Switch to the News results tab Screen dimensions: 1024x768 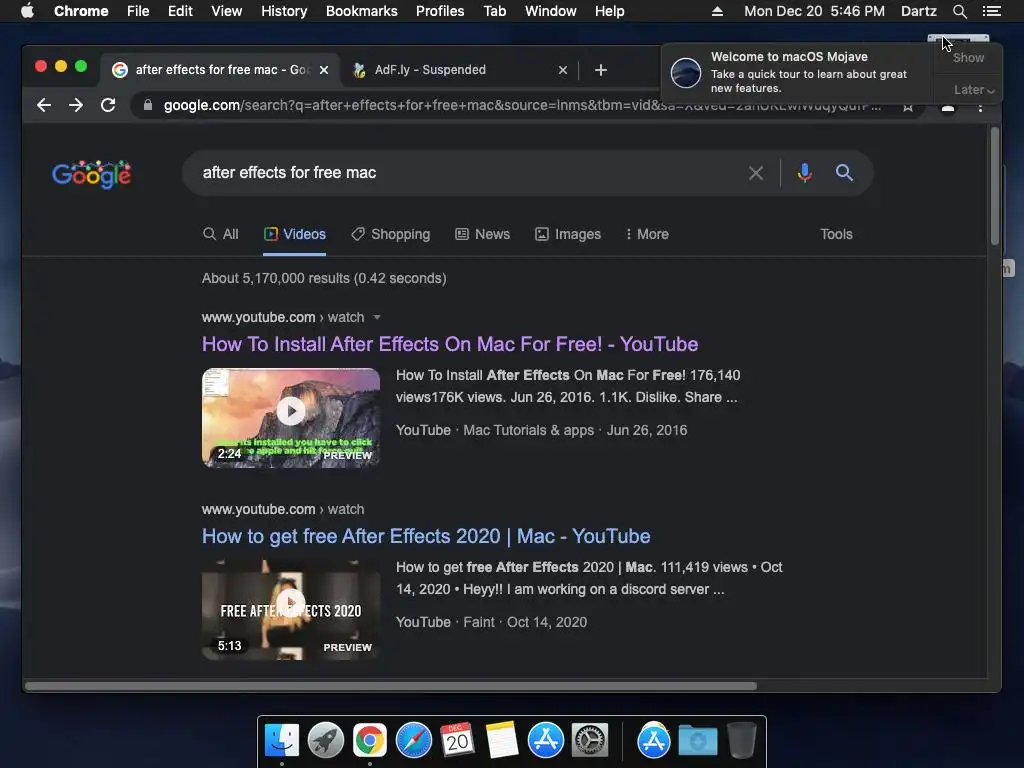(483, 234)
